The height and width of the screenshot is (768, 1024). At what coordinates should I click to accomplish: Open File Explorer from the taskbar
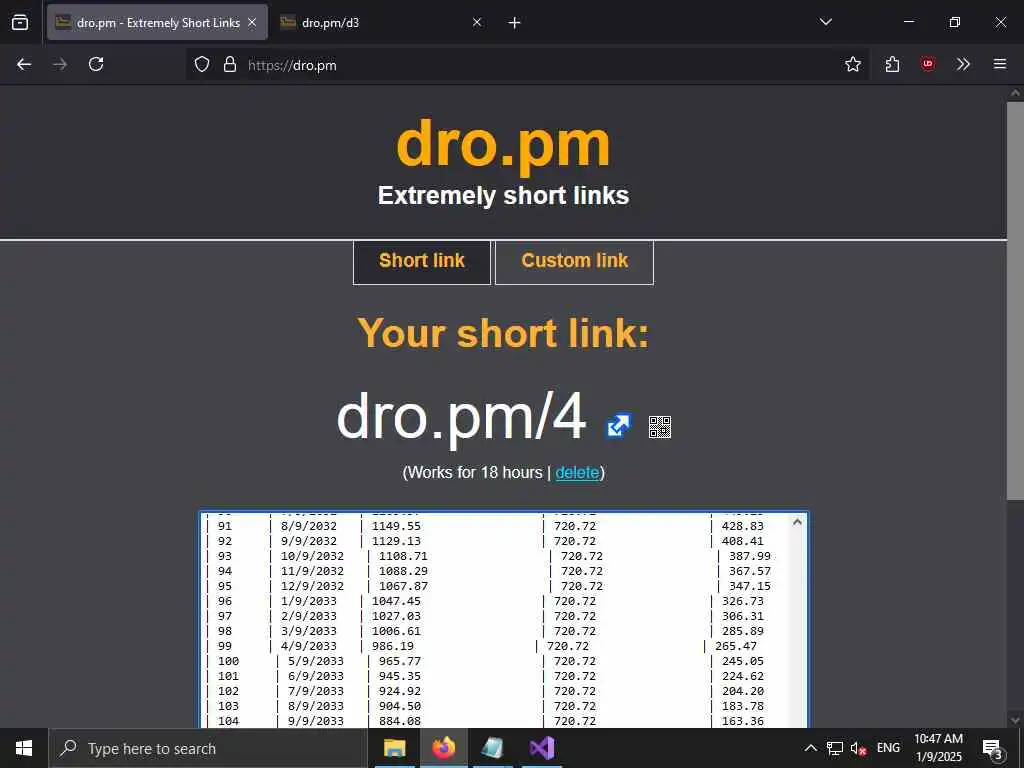coord(394,748)
